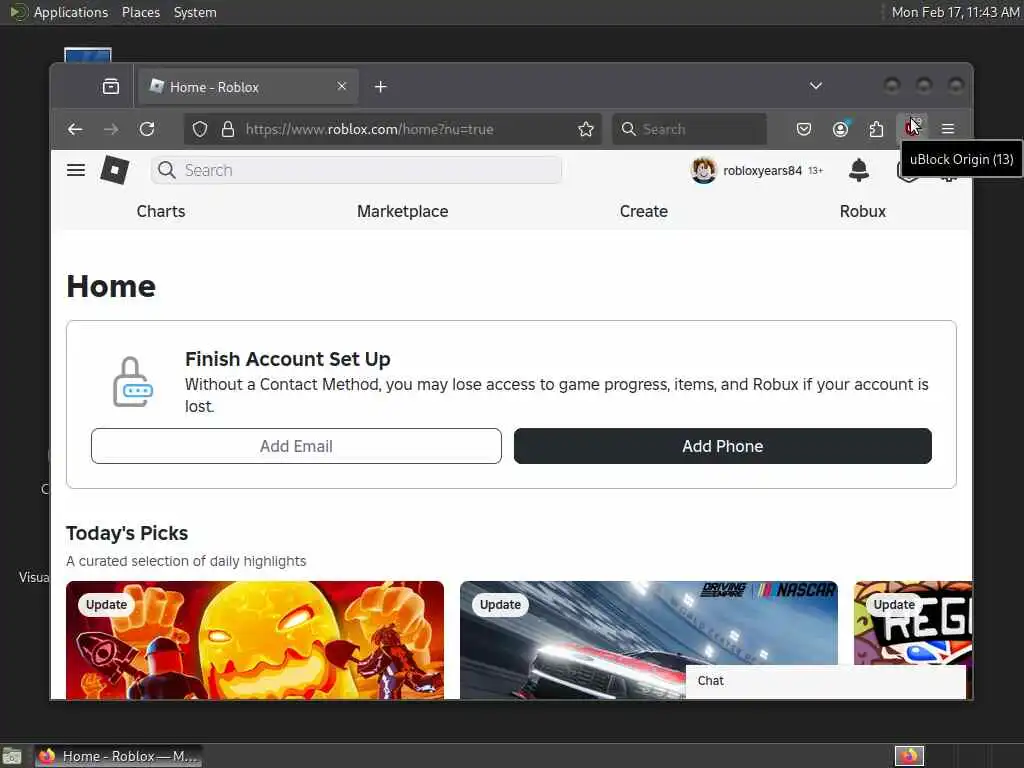Bookmark this page with the star icon

[x=586, y=129]
